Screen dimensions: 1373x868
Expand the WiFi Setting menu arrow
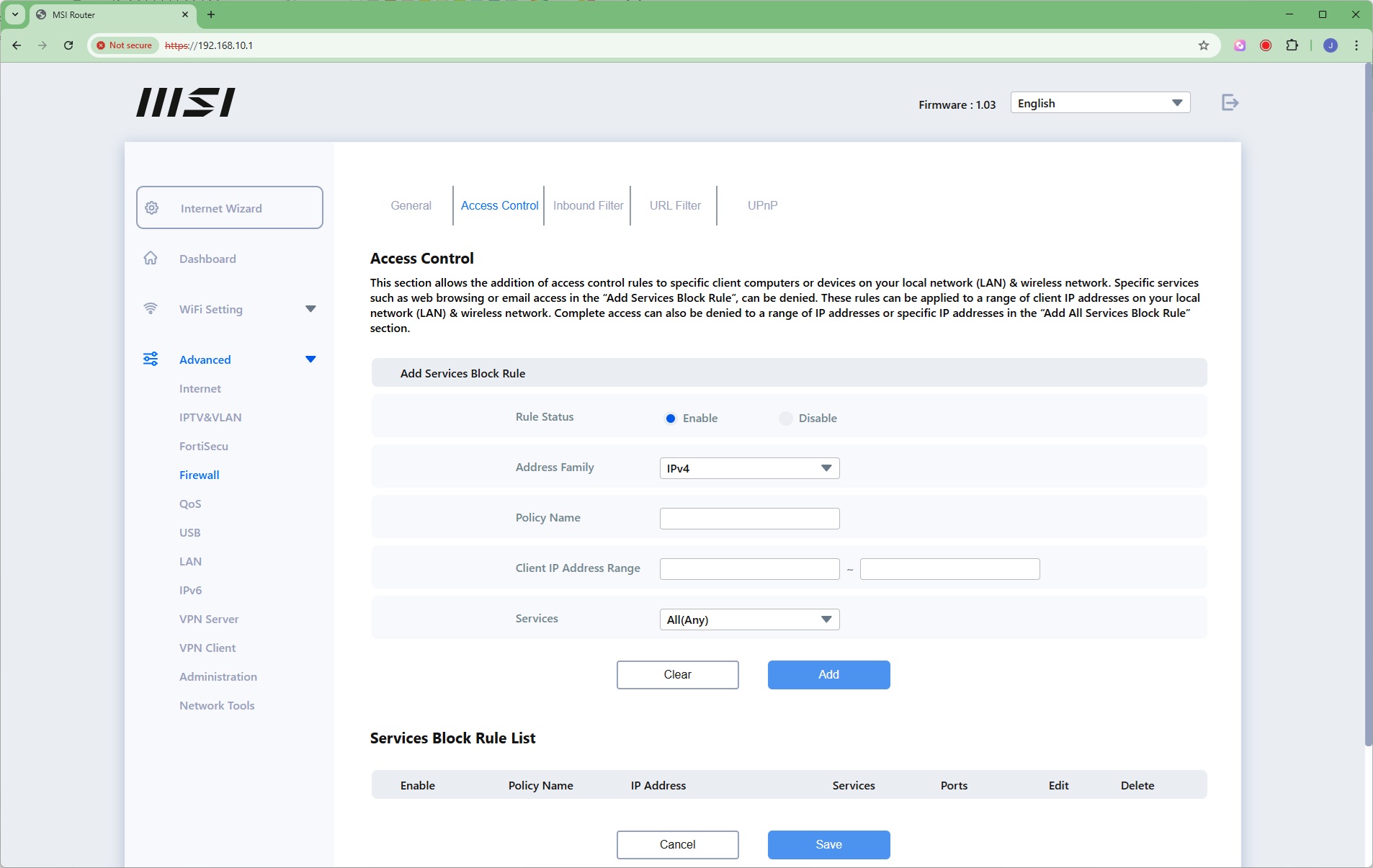click(310, 309)
